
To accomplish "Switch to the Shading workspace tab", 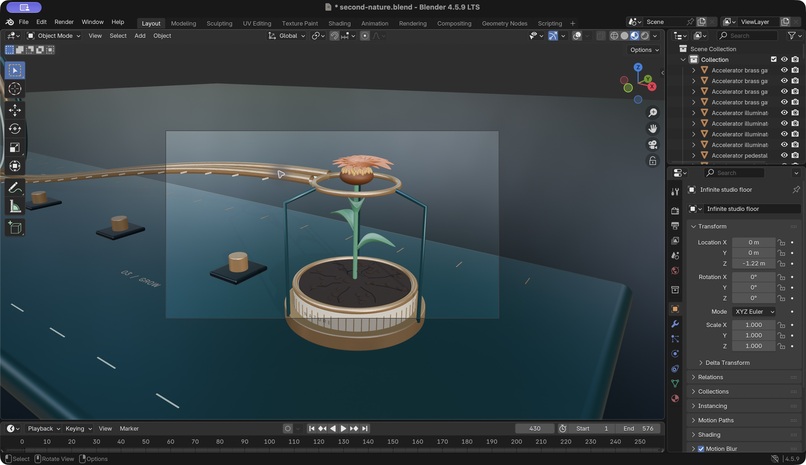I will [339, 24].
